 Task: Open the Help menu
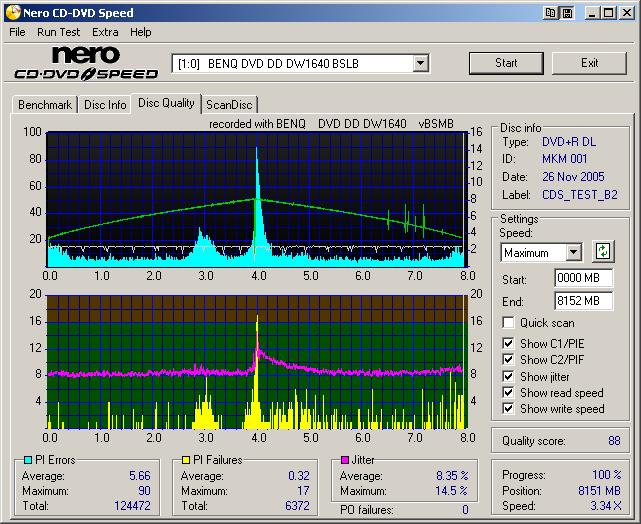click(141, 32)
